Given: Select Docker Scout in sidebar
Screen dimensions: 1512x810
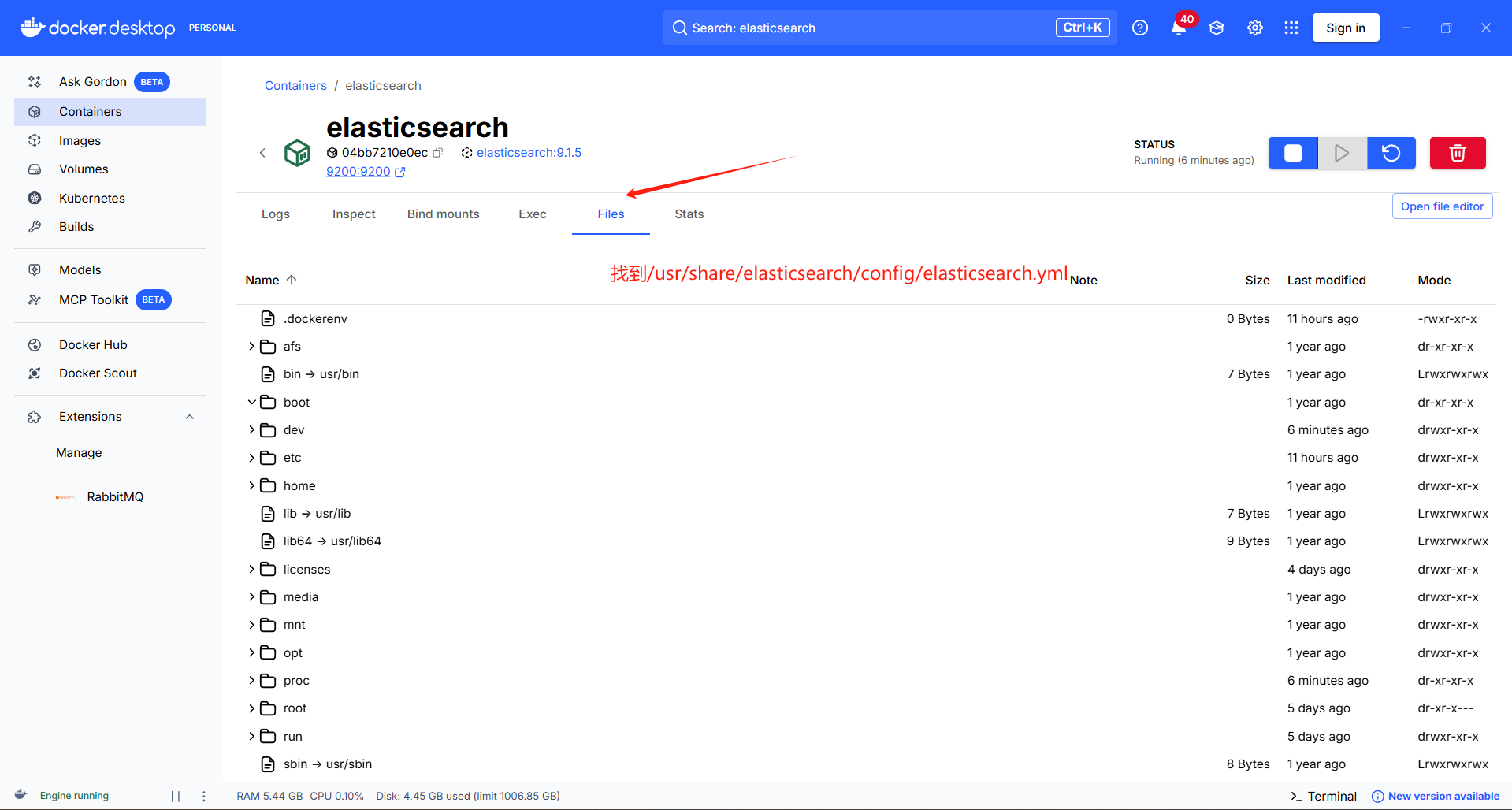Looking at the screenshot, I should (98, 373).
